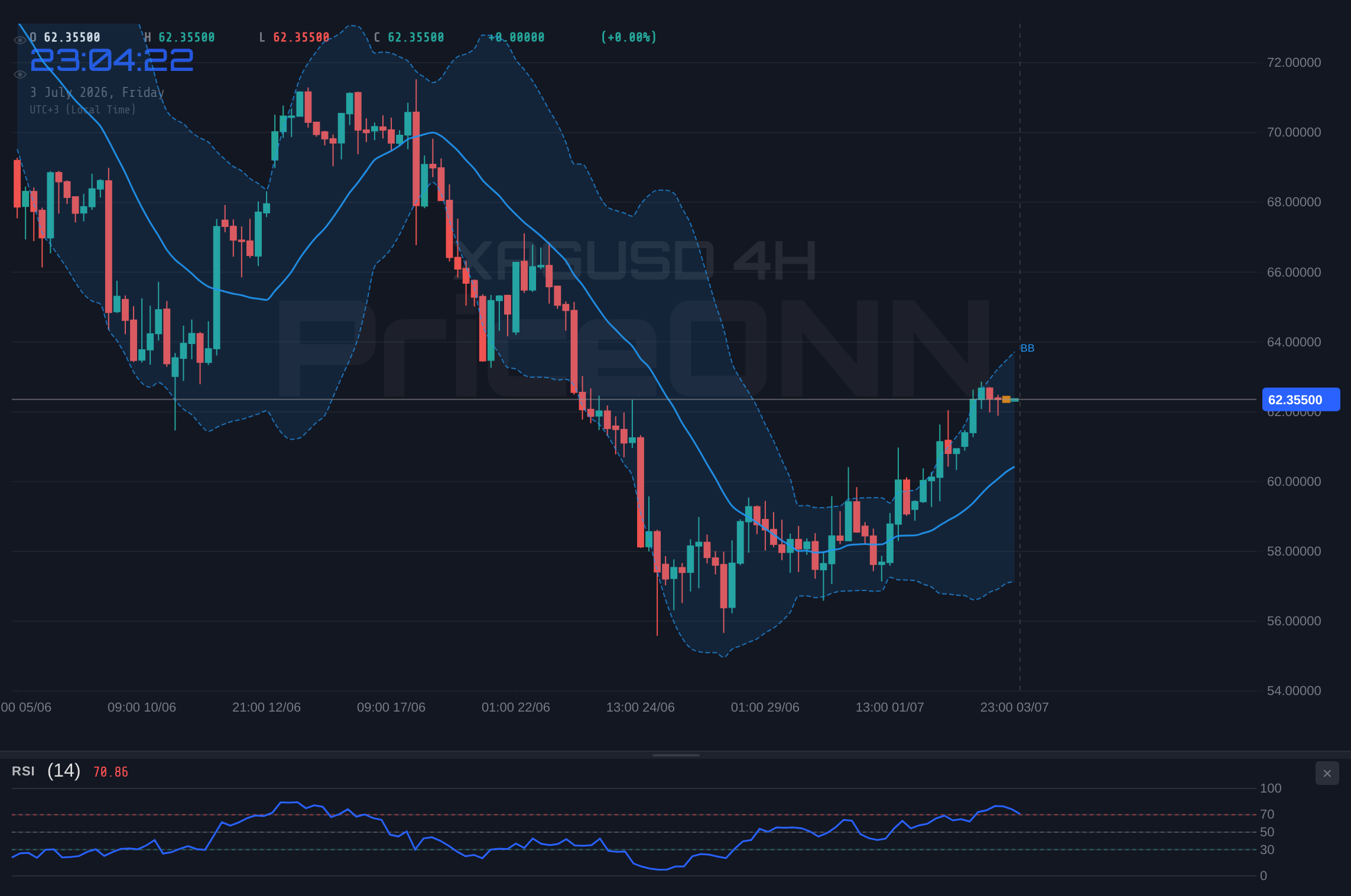Click the 09:00 17/06 time label
The width and height of the screenshot is (1351, 896).
[x=391, y=707]
